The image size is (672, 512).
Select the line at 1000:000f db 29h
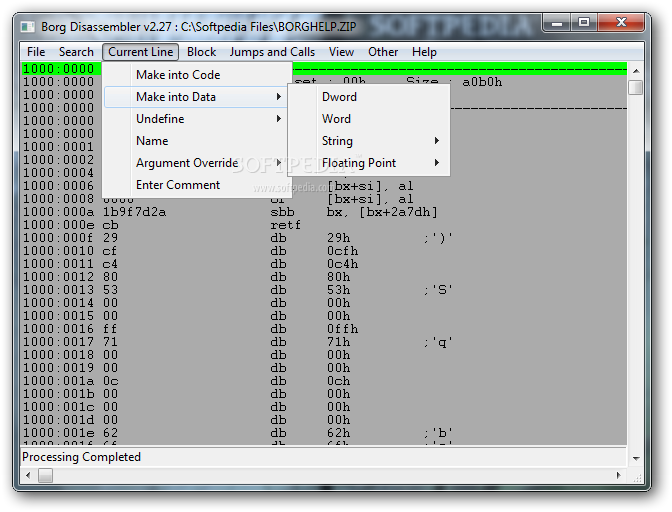pyautogui.click(x=324, y=238)
